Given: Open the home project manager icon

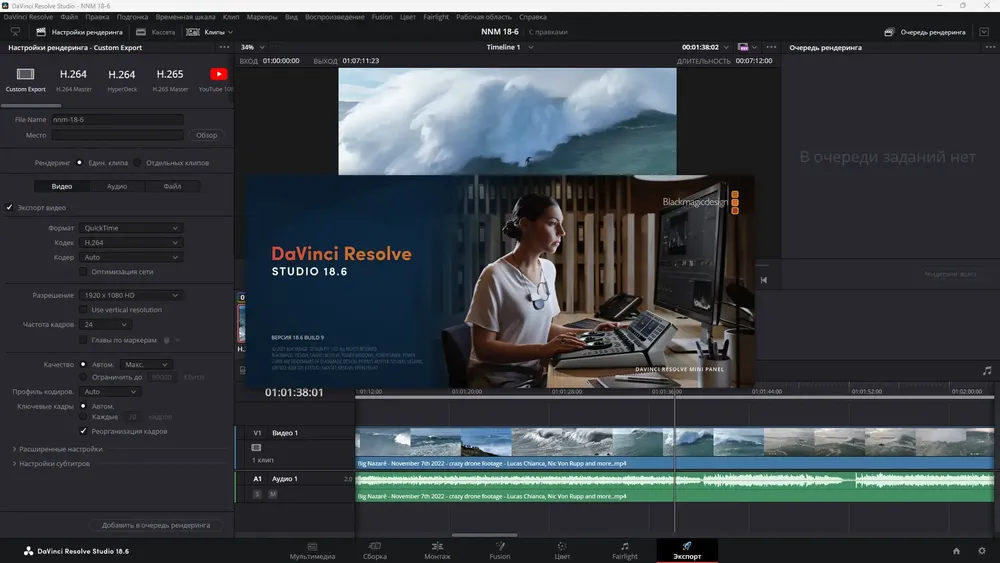Looking at the screenshot, I should (956, 551).
